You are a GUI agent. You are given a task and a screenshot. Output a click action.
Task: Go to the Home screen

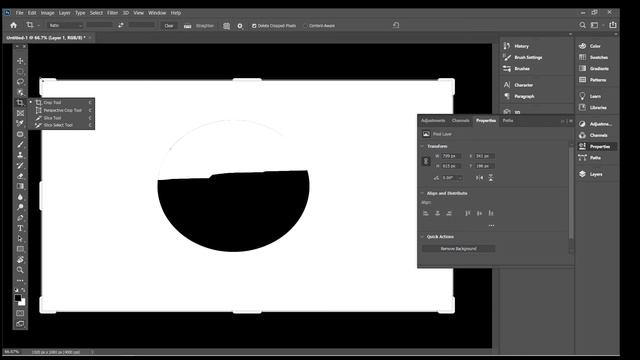coord(13,25)
